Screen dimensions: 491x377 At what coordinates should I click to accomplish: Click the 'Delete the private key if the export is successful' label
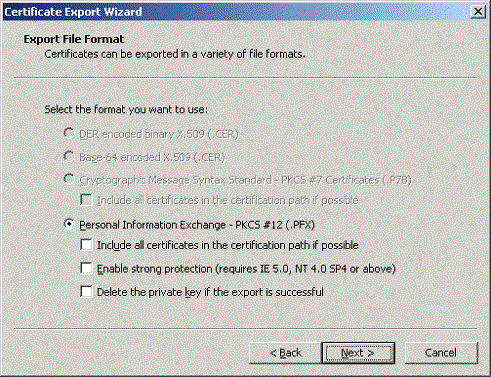click(210, 292)
